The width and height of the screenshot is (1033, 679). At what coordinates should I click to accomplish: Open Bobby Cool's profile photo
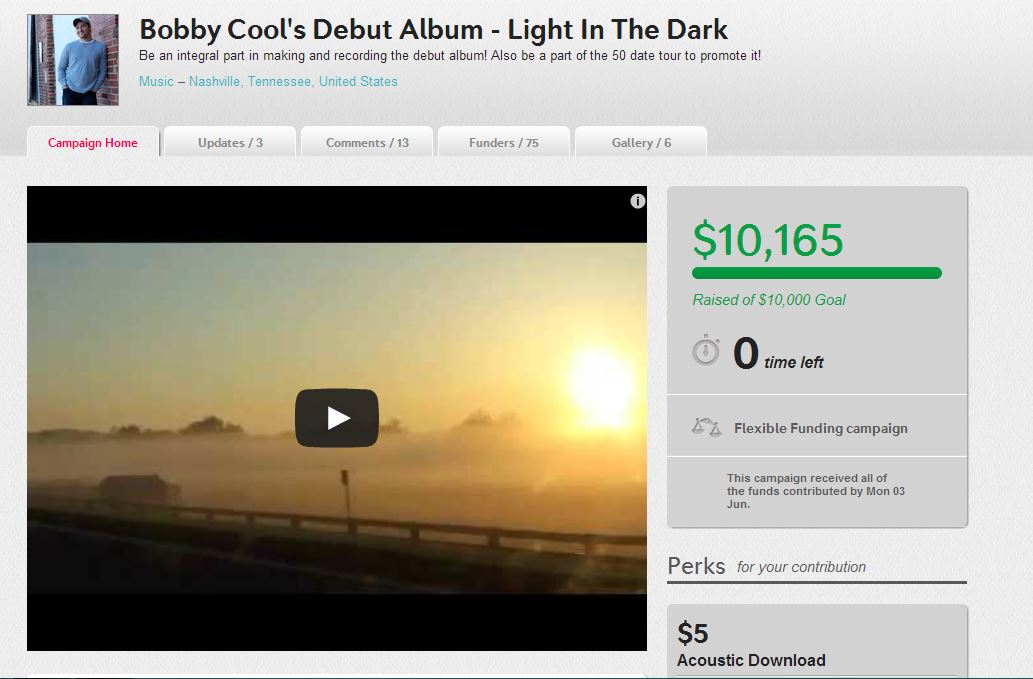[x=72, y=60]
